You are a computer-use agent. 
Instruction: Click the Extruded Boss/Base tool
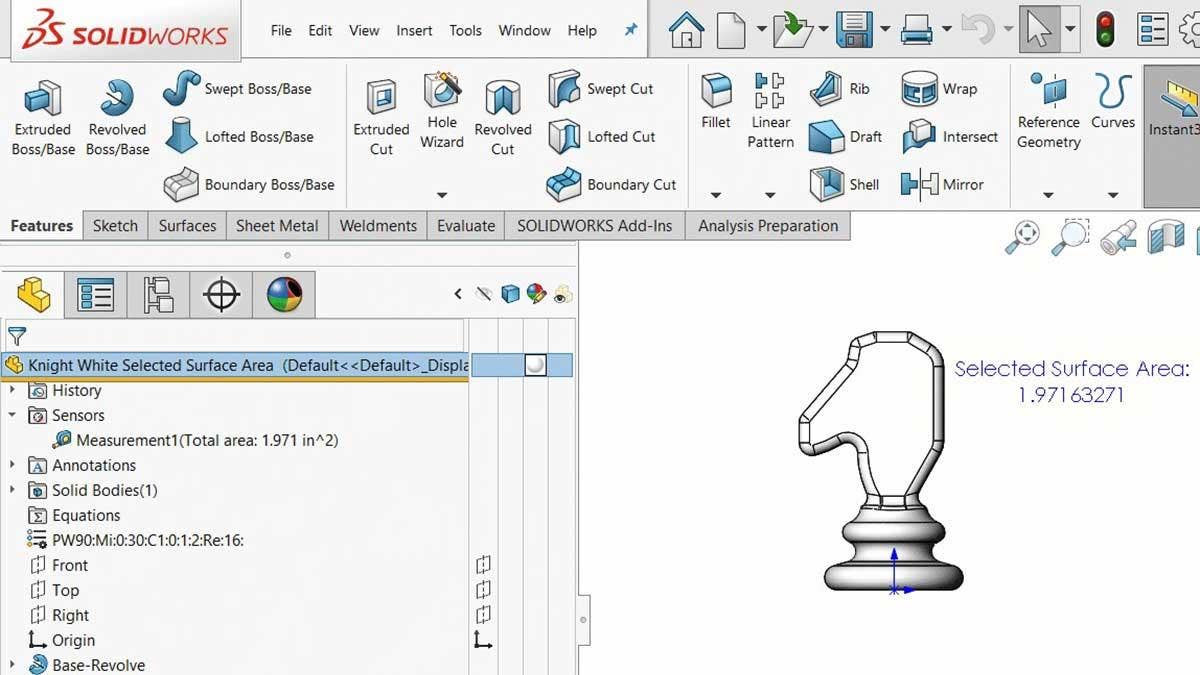point(43,118)
